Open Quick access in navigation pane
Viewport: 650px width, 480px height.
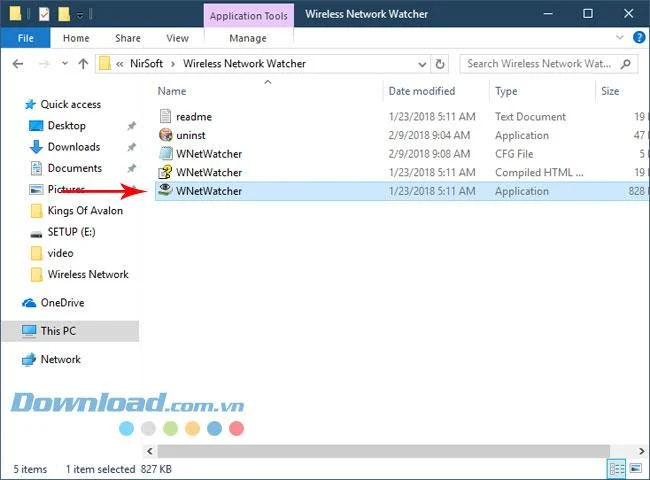[x=70, y=104]
